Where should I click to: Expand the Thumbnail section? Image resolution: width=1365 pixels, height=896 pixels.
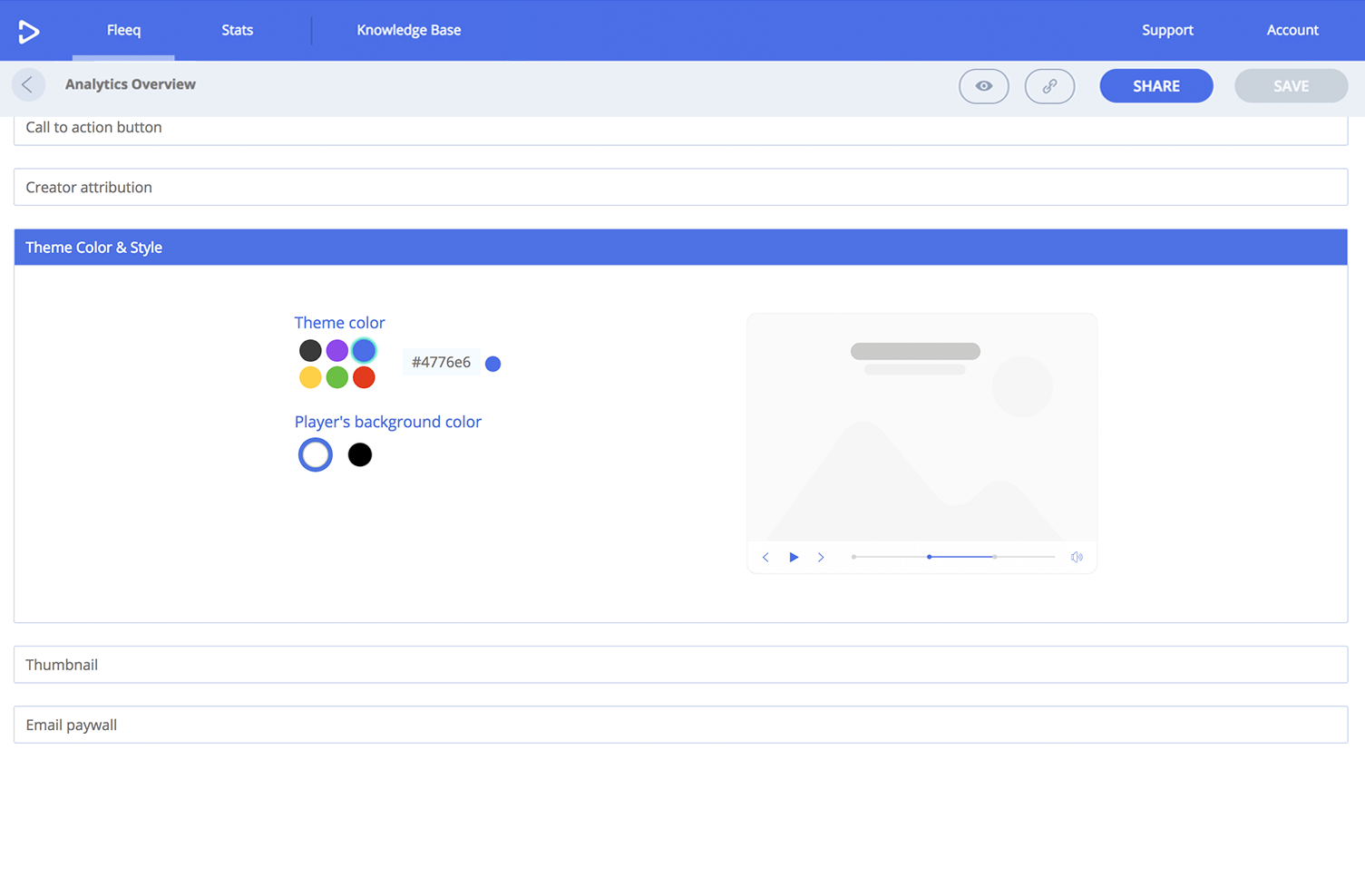tap(680, 665)
